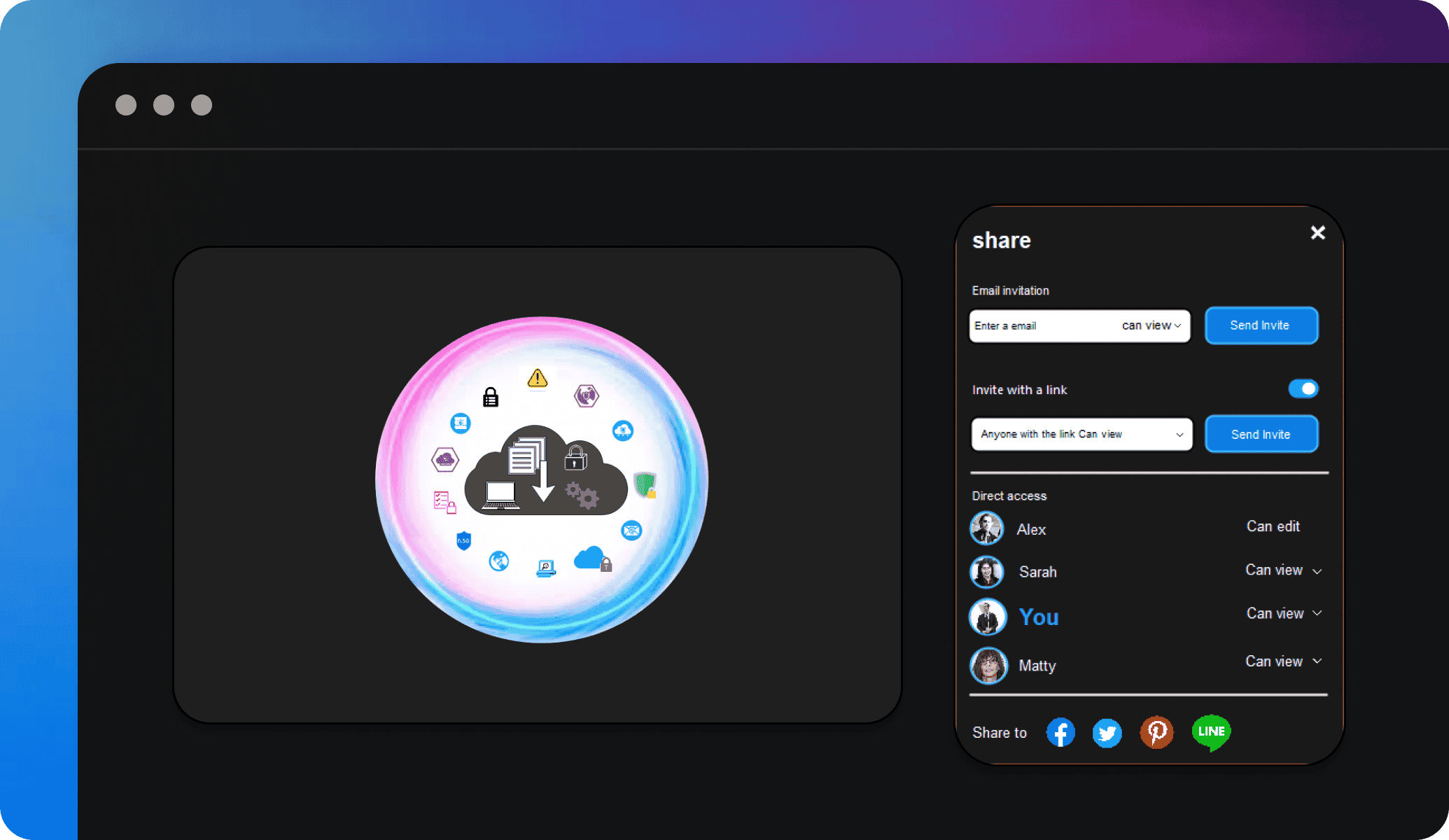Image resolution: width=1449 pixels, height=840 pixels.
Task: Click the Anyone with the link dropdown
Action: pyautogui.click(x=1080, y=435)
